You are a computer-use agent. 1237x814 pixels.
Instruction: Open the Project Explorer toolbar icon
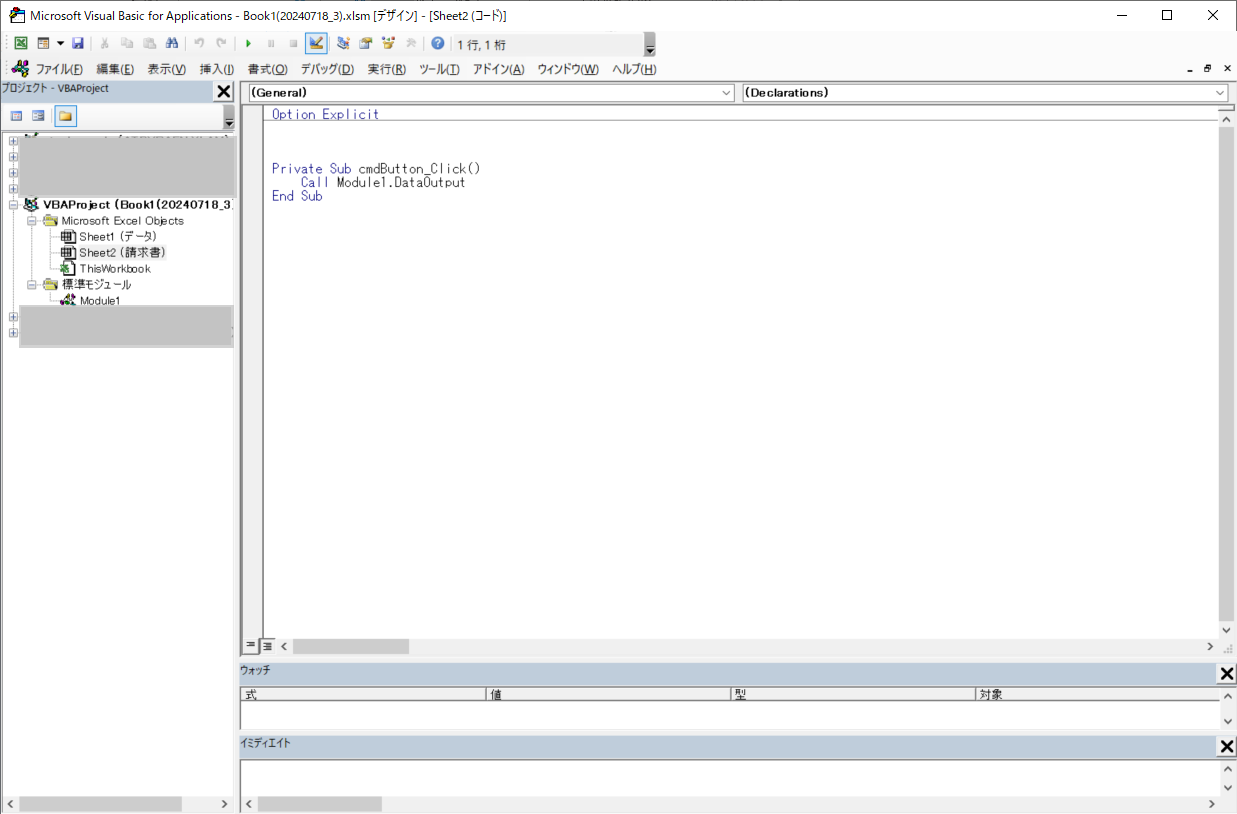click(x=343, y=44)
